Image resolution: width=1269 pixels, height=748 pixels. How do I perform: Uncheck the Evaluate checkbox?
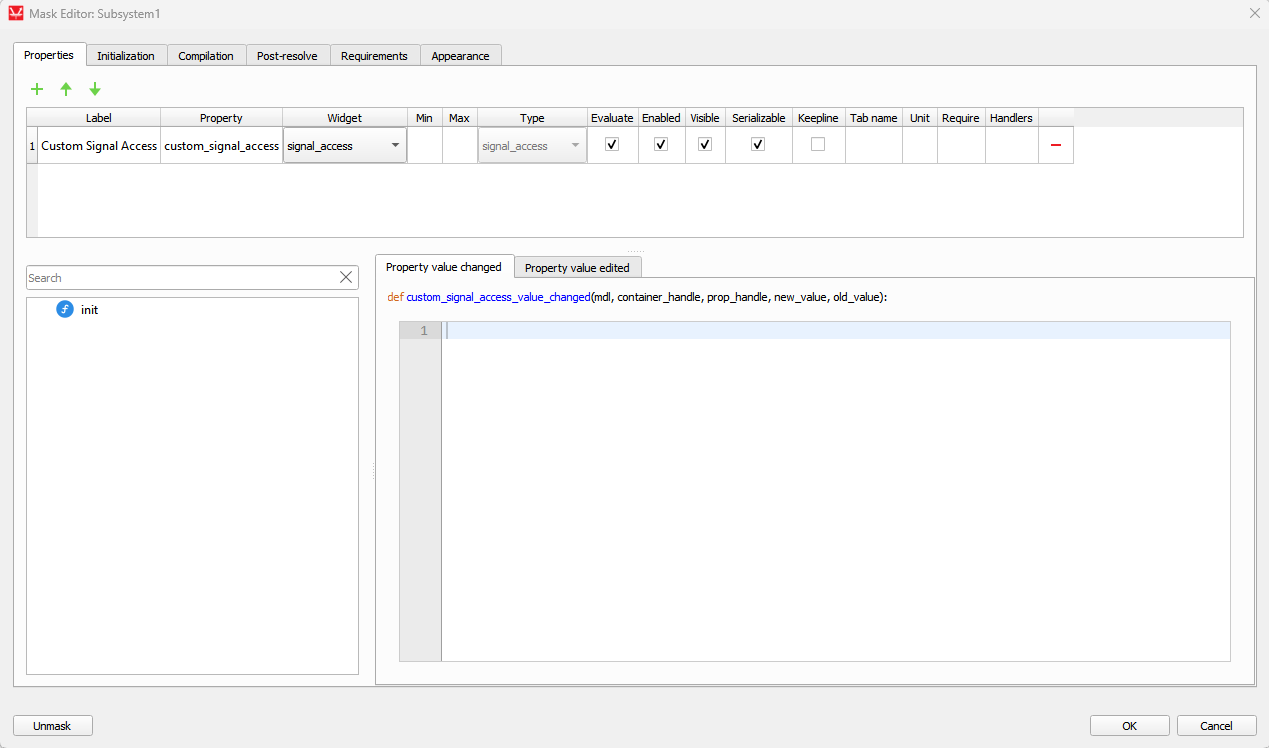(x=612, y=144)
